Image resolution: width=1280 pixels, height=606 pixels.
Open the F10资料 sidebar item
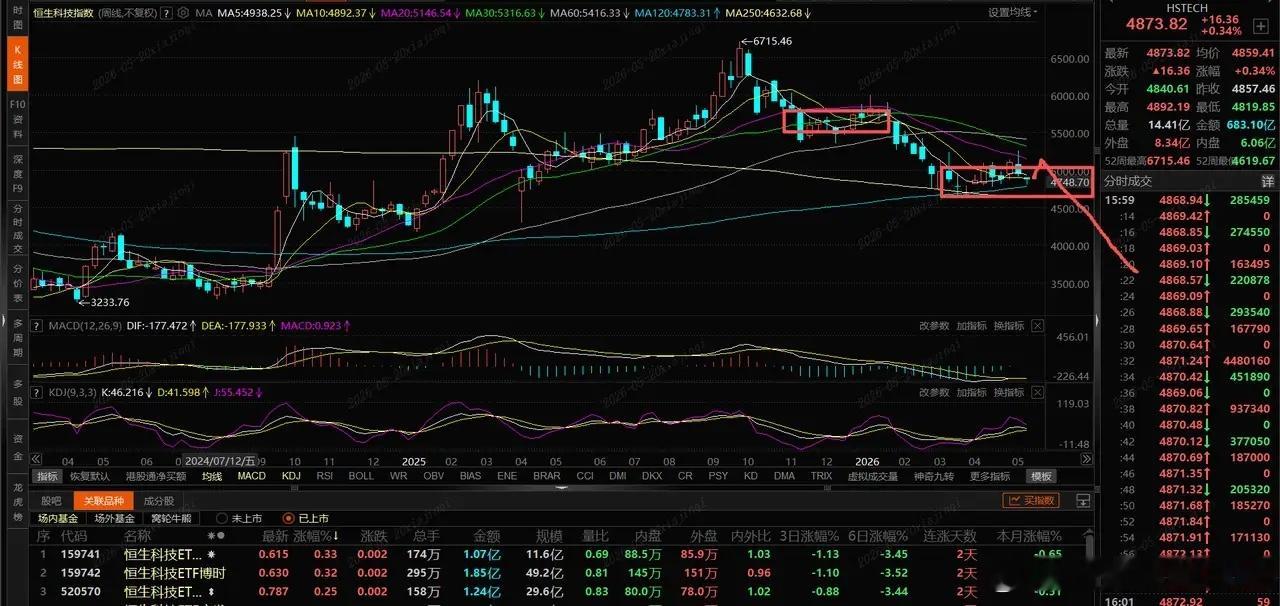17,118
